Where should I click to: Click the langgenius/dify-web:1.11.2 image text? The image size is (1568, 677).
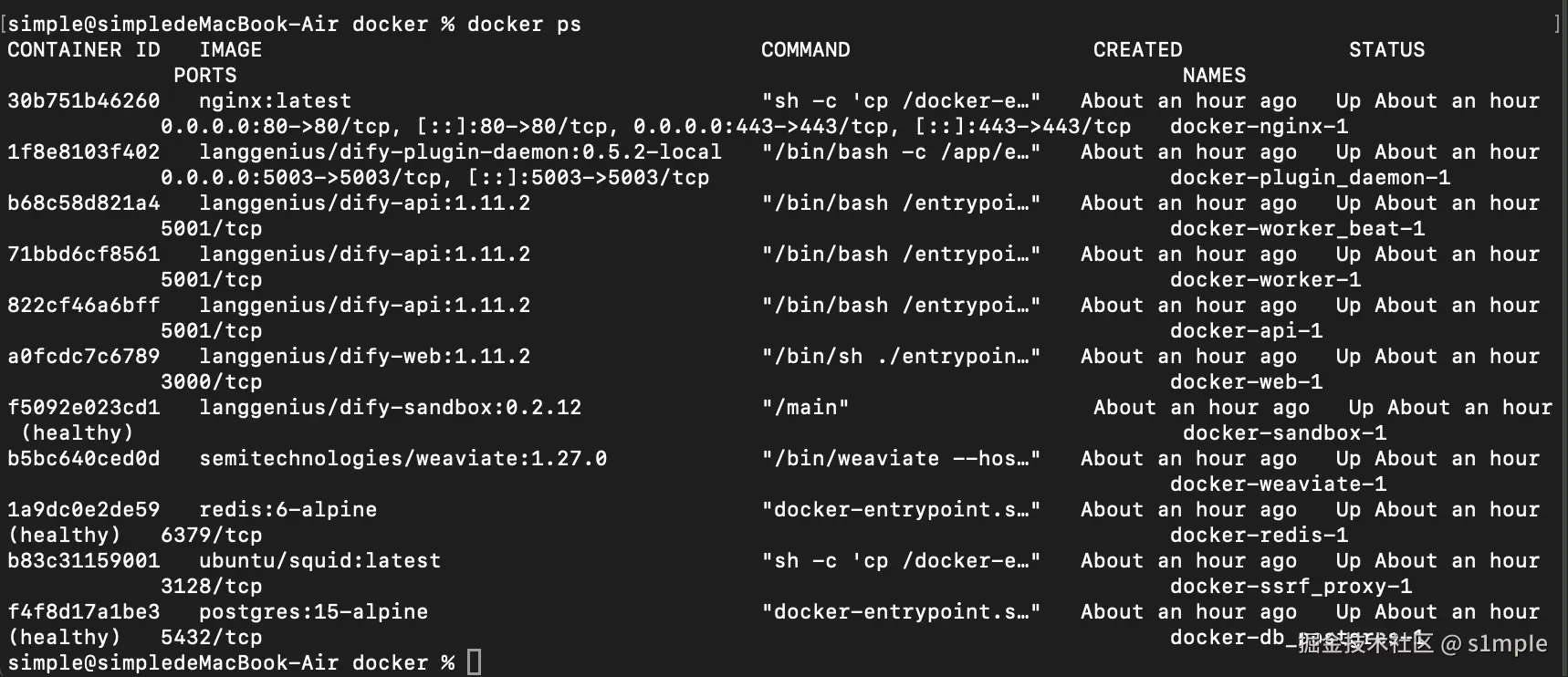(x=364, y=357)
